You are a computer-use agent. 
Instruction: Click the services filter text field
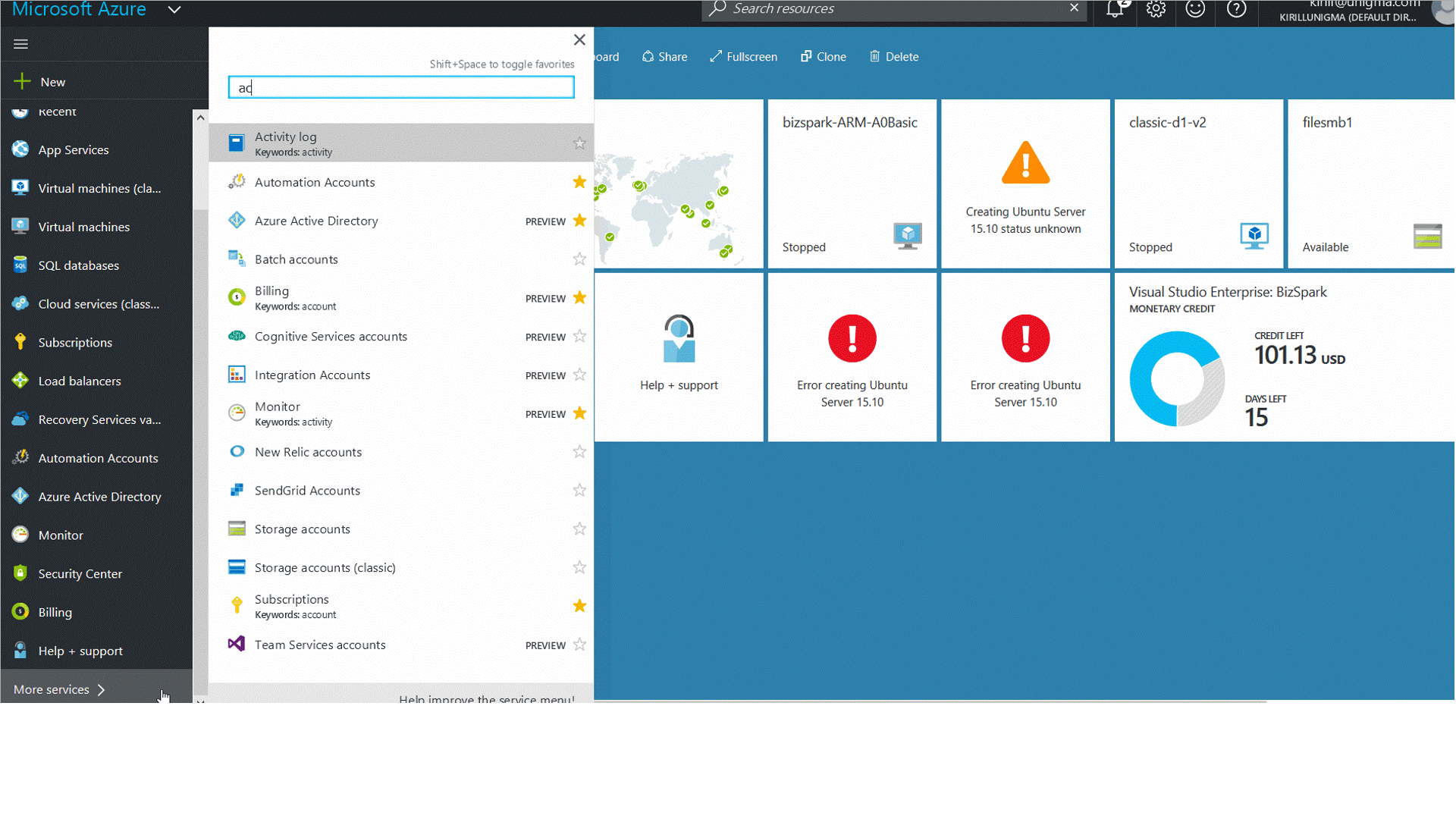tap(401, 88)
